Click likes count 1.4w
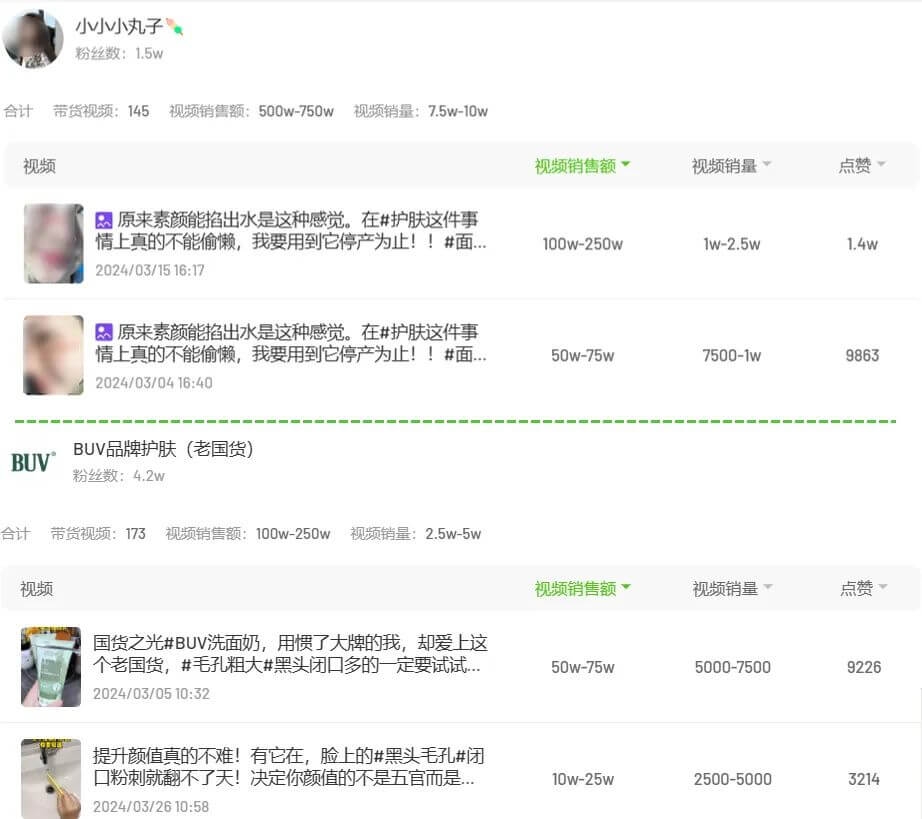922x819 pixels. [x=863, y=244]
